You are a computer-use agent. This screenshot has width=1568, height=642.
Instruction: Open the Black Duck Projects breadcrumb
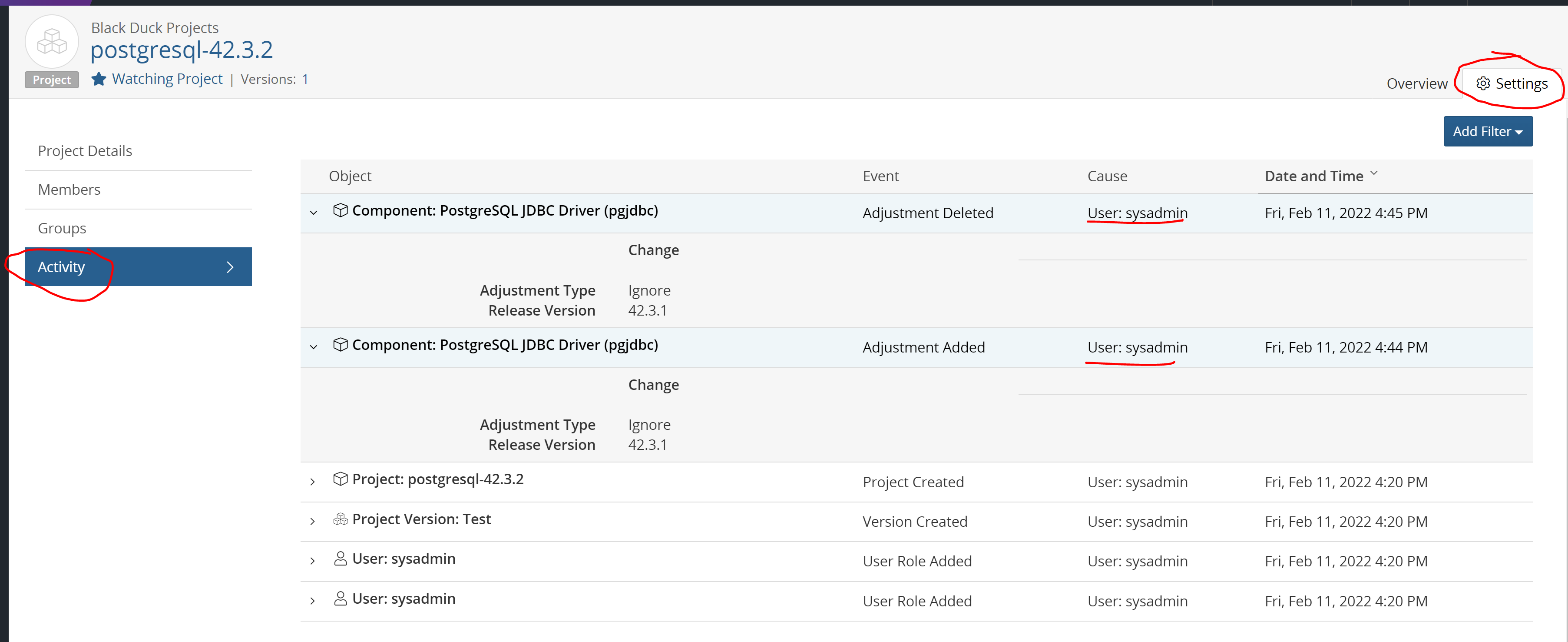pyautogui.click(x=155, y=28)
